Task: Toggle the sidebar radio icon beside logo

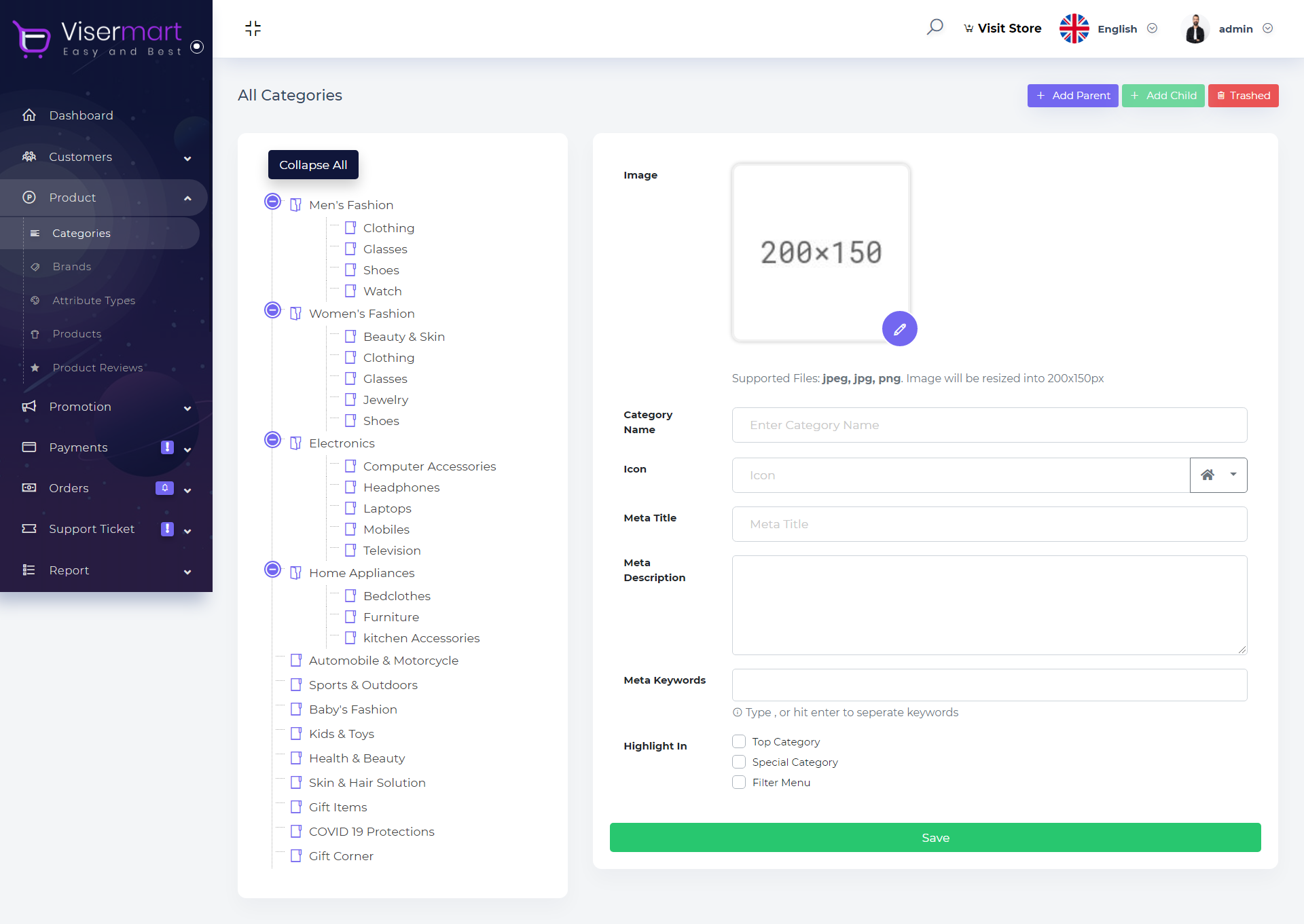Action: 197,47
